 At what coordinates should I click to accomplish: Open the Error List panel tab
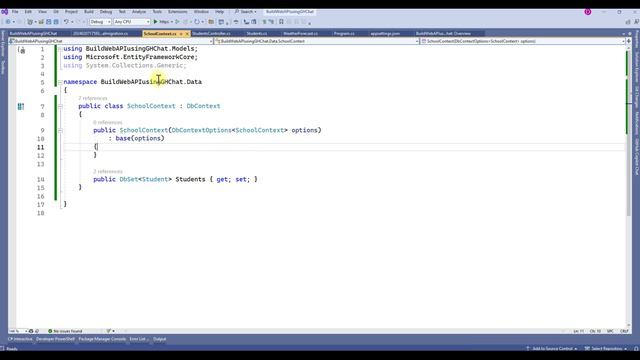click(139, 339)
